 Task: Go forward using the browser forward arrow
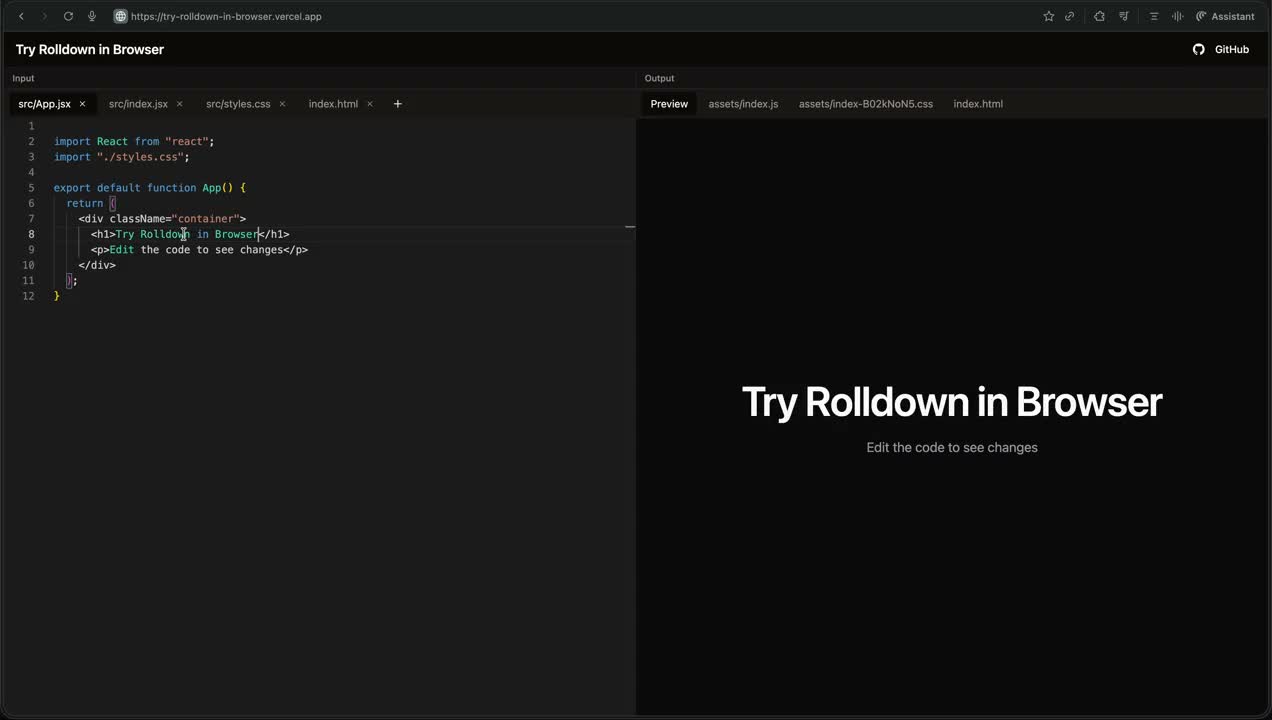pyautogui.click(x=44, y=16)
